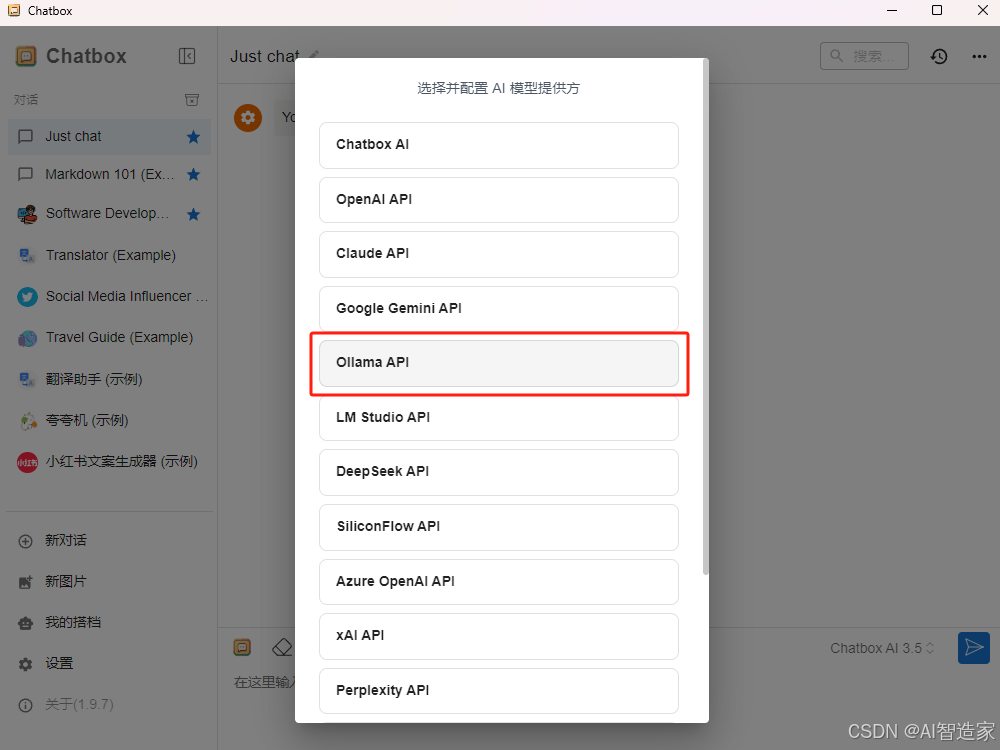
Task: Click the archive icon next to 对话
Action: click(192, 99)
